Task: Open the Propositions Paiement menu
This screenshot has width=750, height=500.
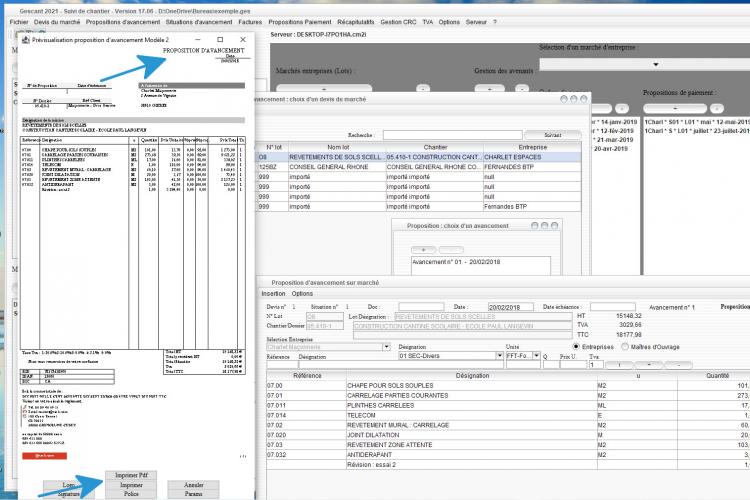Action: tap(300, 22)
